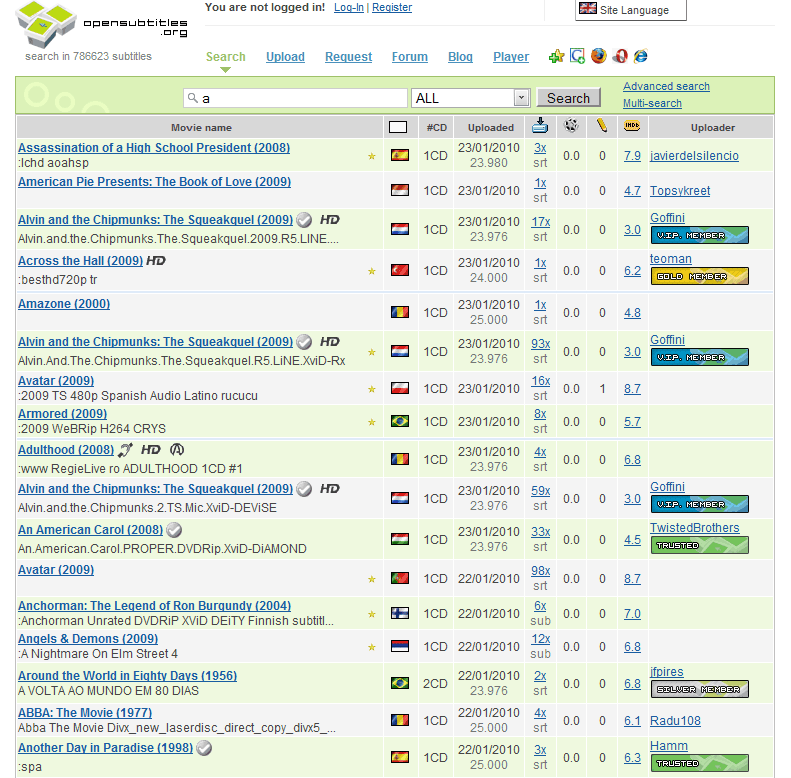Click the Google search plugin icon
Viewport: 791px width, 778px height.
577,55
